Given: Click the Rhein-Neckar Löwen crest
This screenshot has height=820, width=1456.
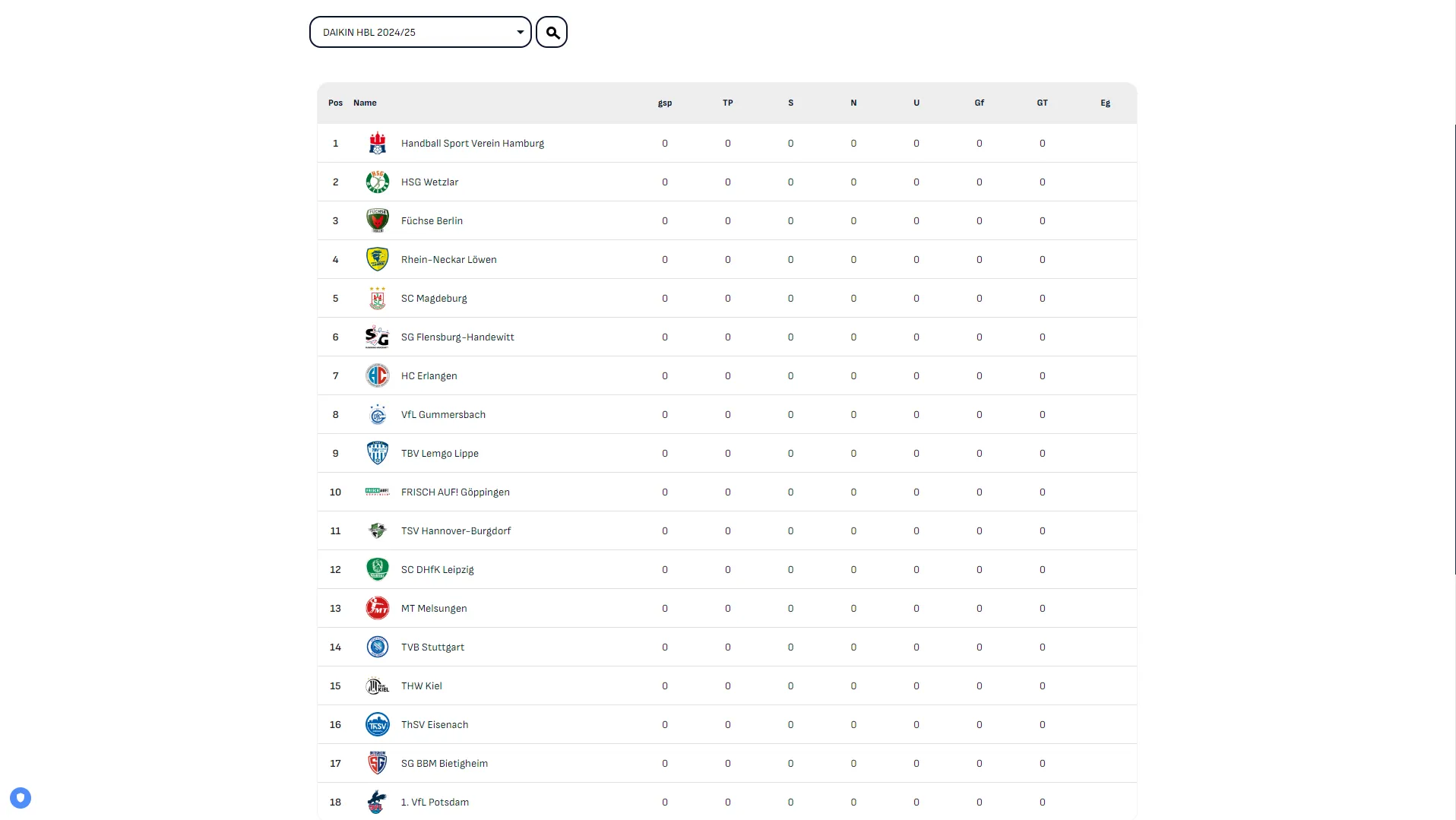Looking at the screenshot, I should click(x=377, y=260).
